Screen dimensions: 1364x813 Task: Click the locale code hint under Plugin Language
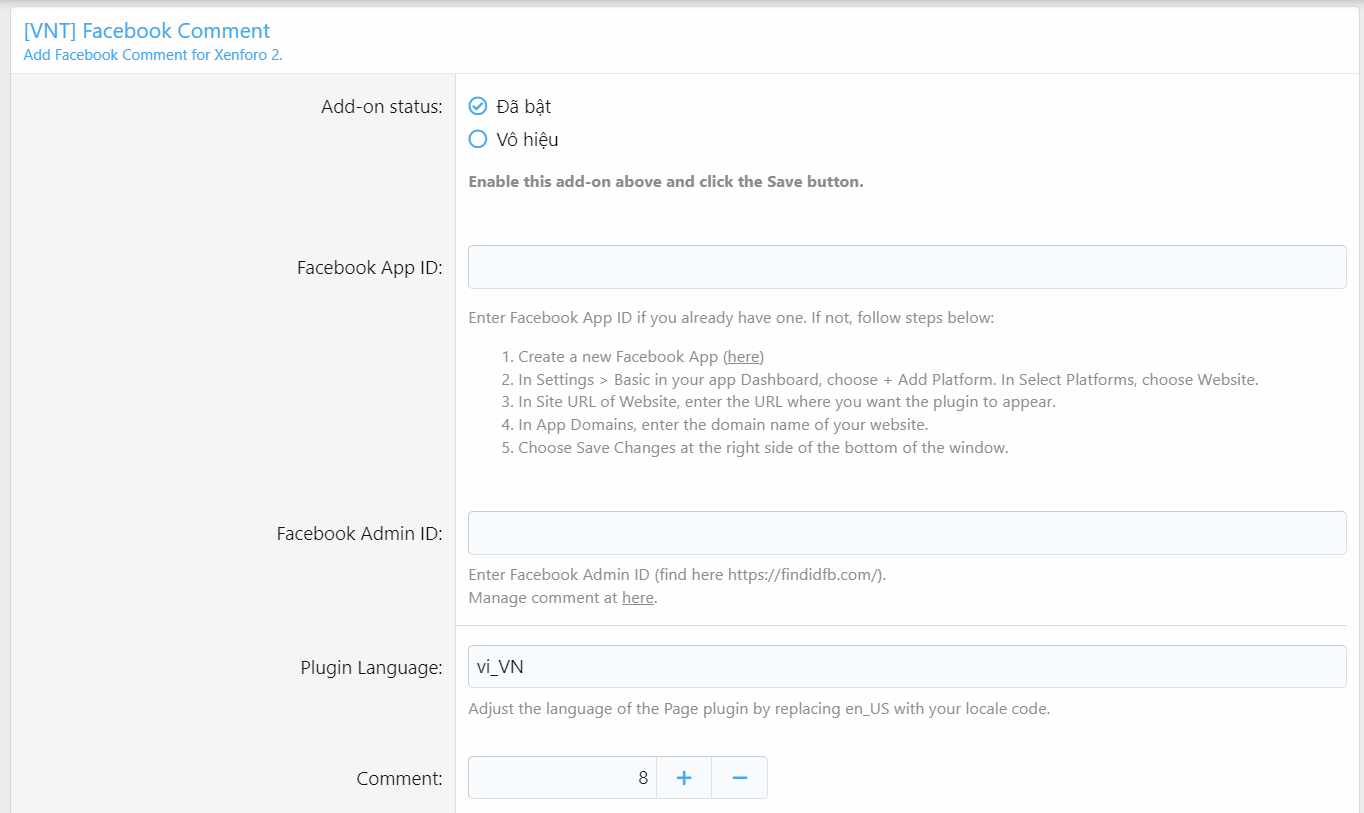pos(758,709)
